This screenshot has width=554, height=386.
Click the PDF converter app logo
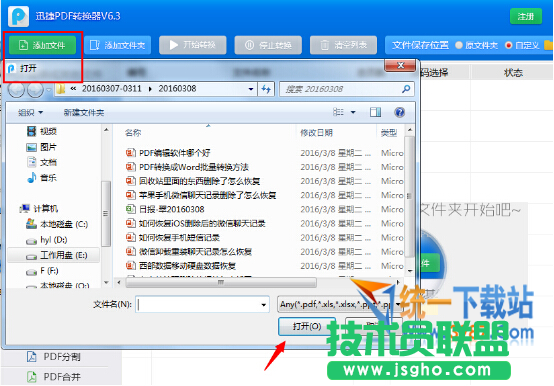pyautogui.click(x=18, y=16)
